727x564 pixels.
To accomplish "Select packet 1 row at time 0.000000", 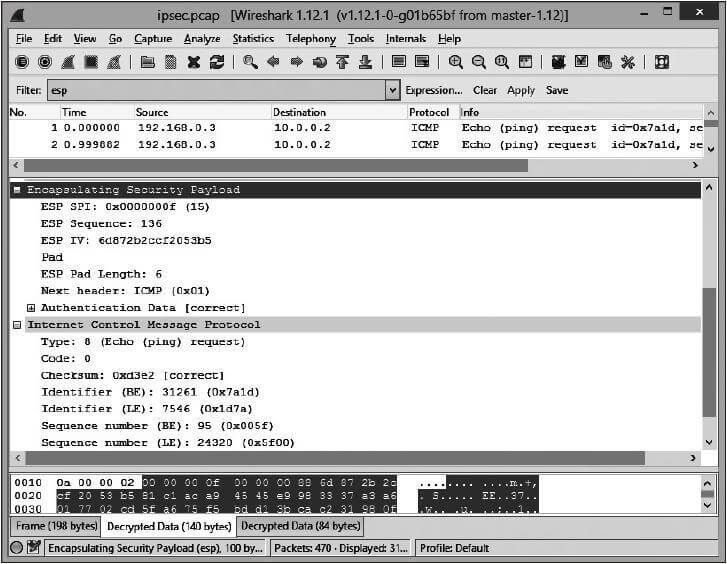I will point(356,128).
